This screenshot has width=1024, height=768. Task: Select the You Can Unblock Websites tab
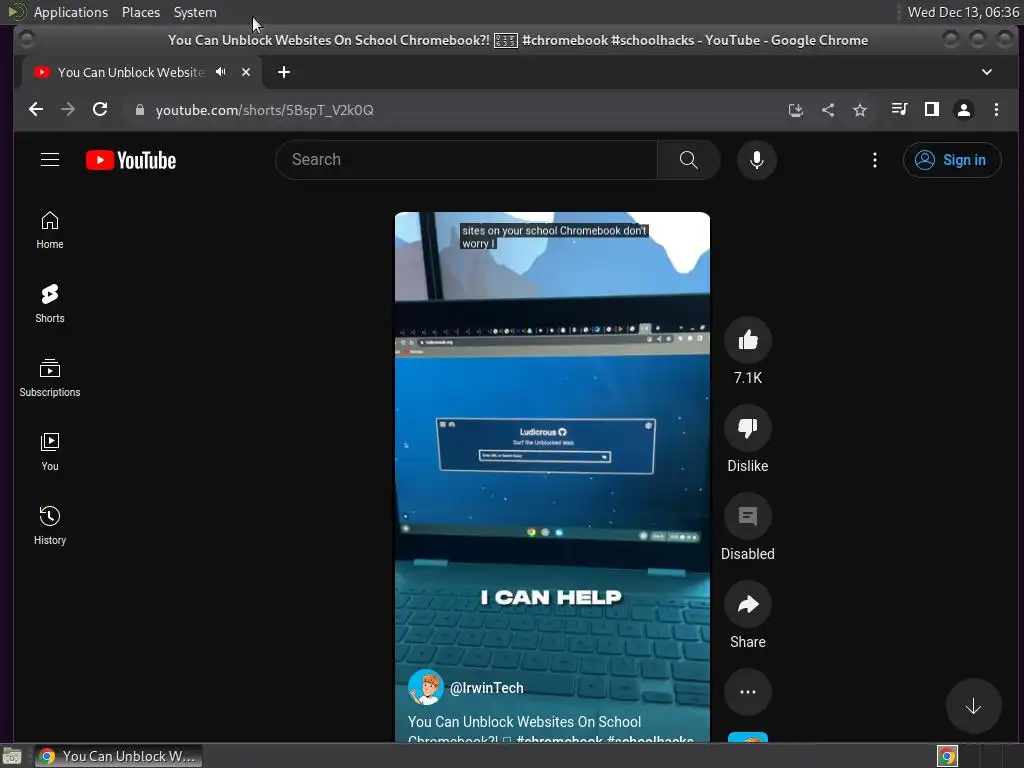131,72
